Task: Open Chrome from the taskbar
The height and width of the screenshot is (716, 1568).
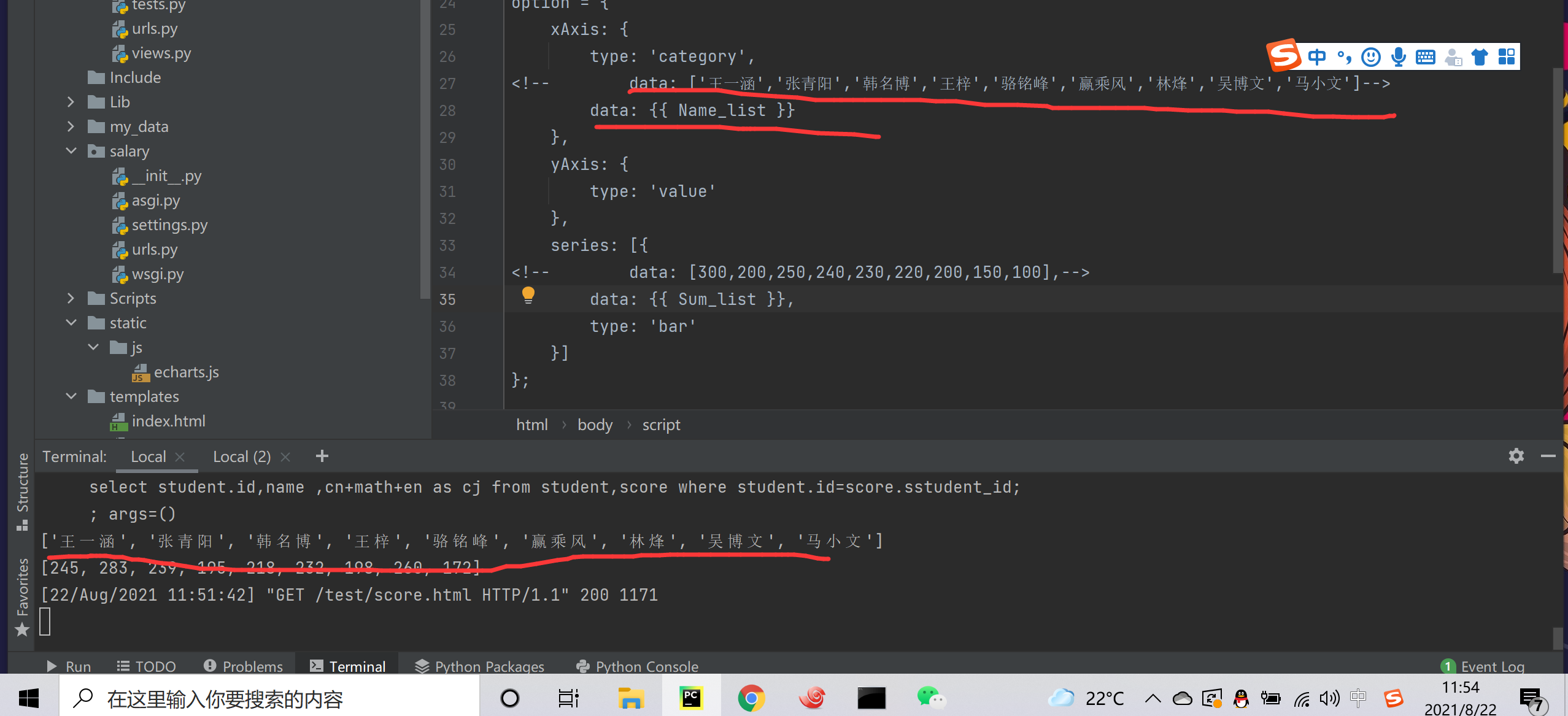Action: pos(751,698)
